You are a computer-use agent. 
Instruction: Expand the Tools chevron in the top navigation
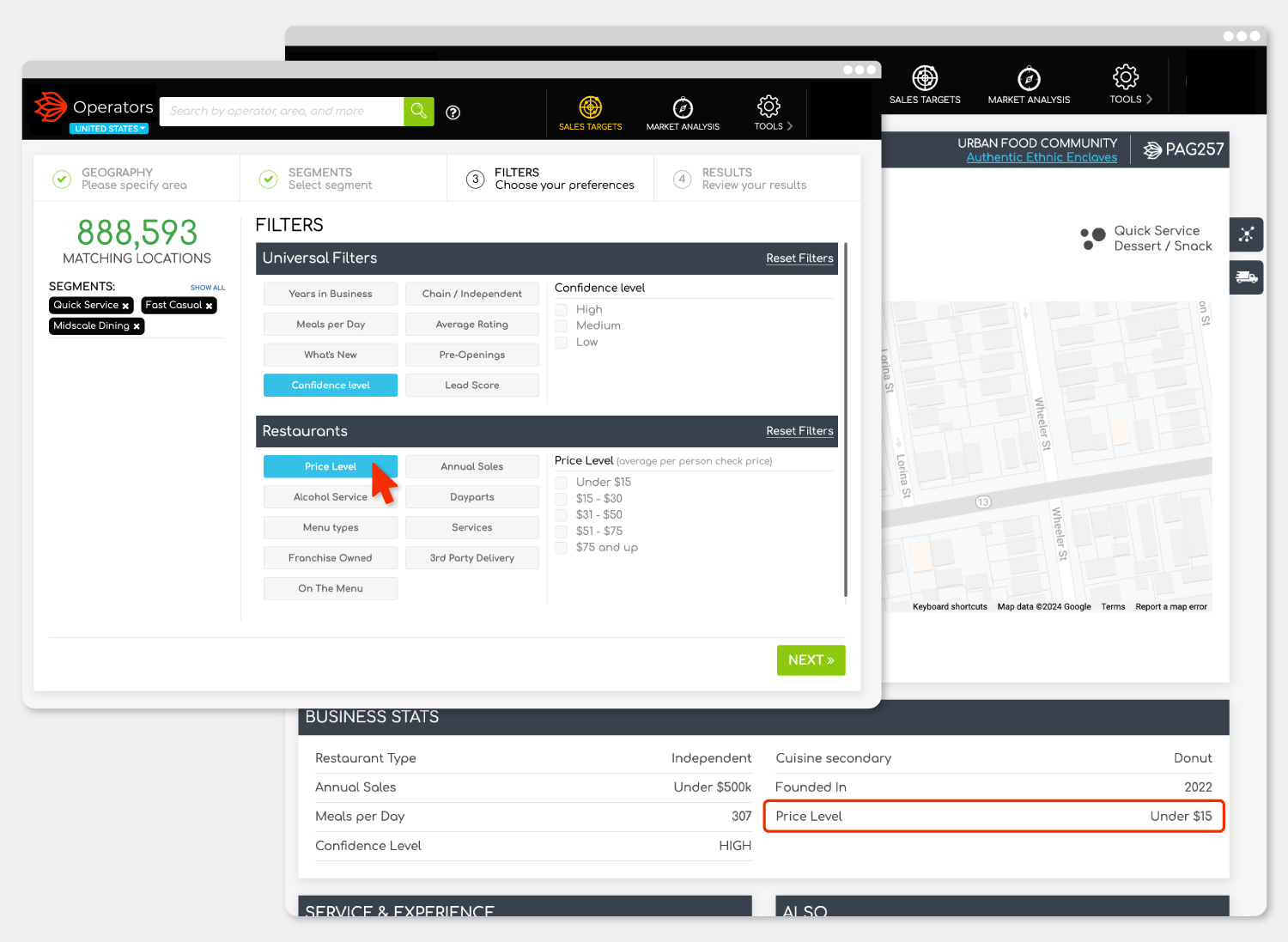[x=790, y=125]
